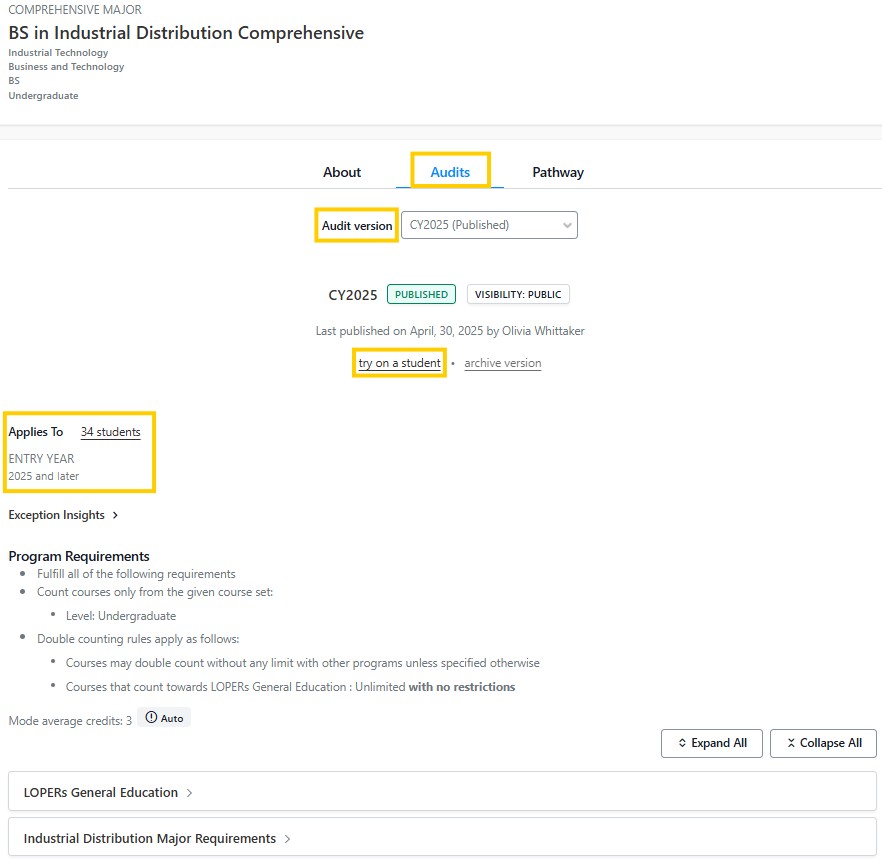Click the Auto mode average credits button
This screenshot has width=882, height=862.
164,718
